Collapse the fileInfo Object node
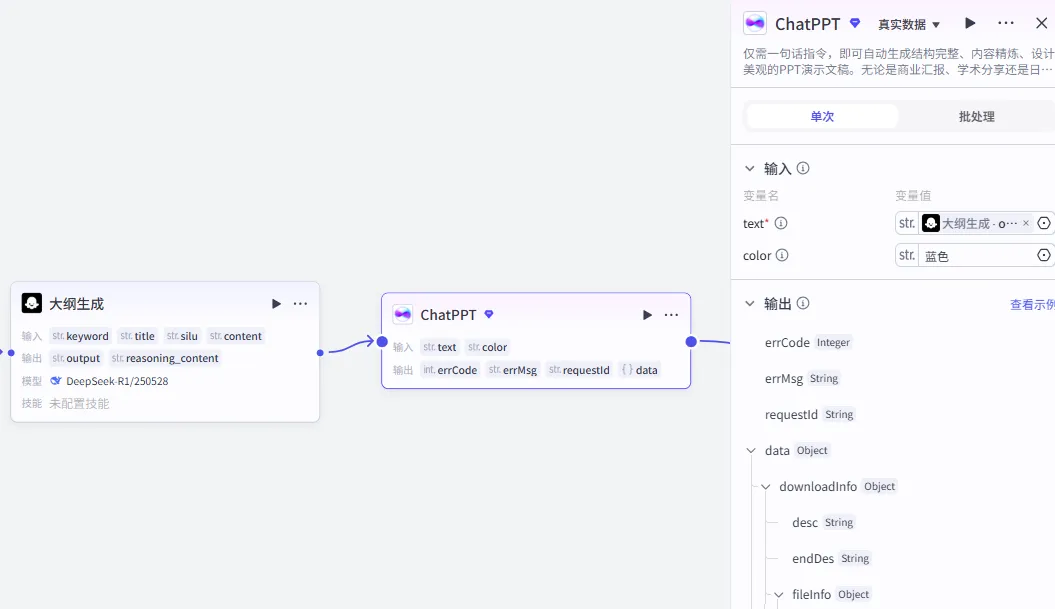 click(x=778, y=594)
